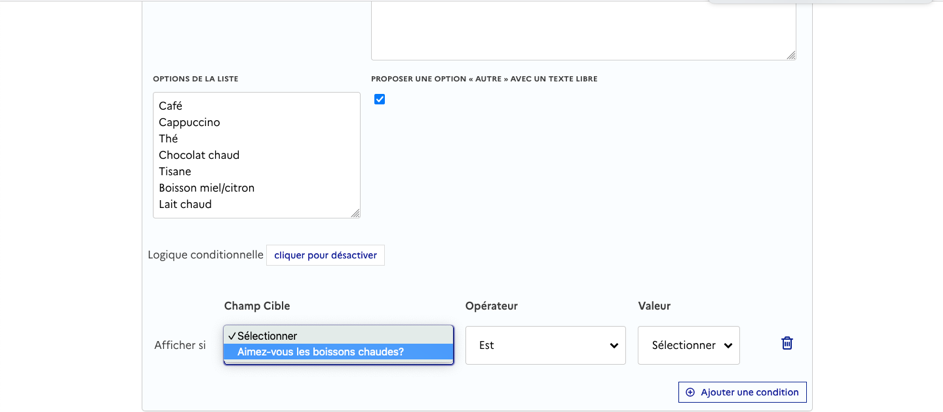Screen dimensions: 943x412
Task: Click the top textarea's resize corner handle
Action: (790, 54)
